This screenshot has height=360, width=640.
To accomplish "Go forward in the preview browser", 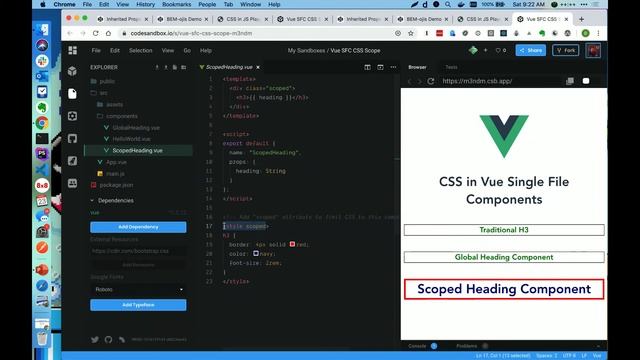I will click(x=419, y=81).
